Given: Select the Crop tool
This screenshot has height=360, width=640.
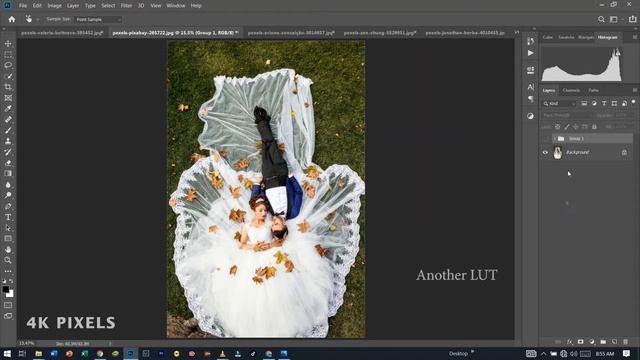Looking at the screenshot, I should [x=8, y=87].
